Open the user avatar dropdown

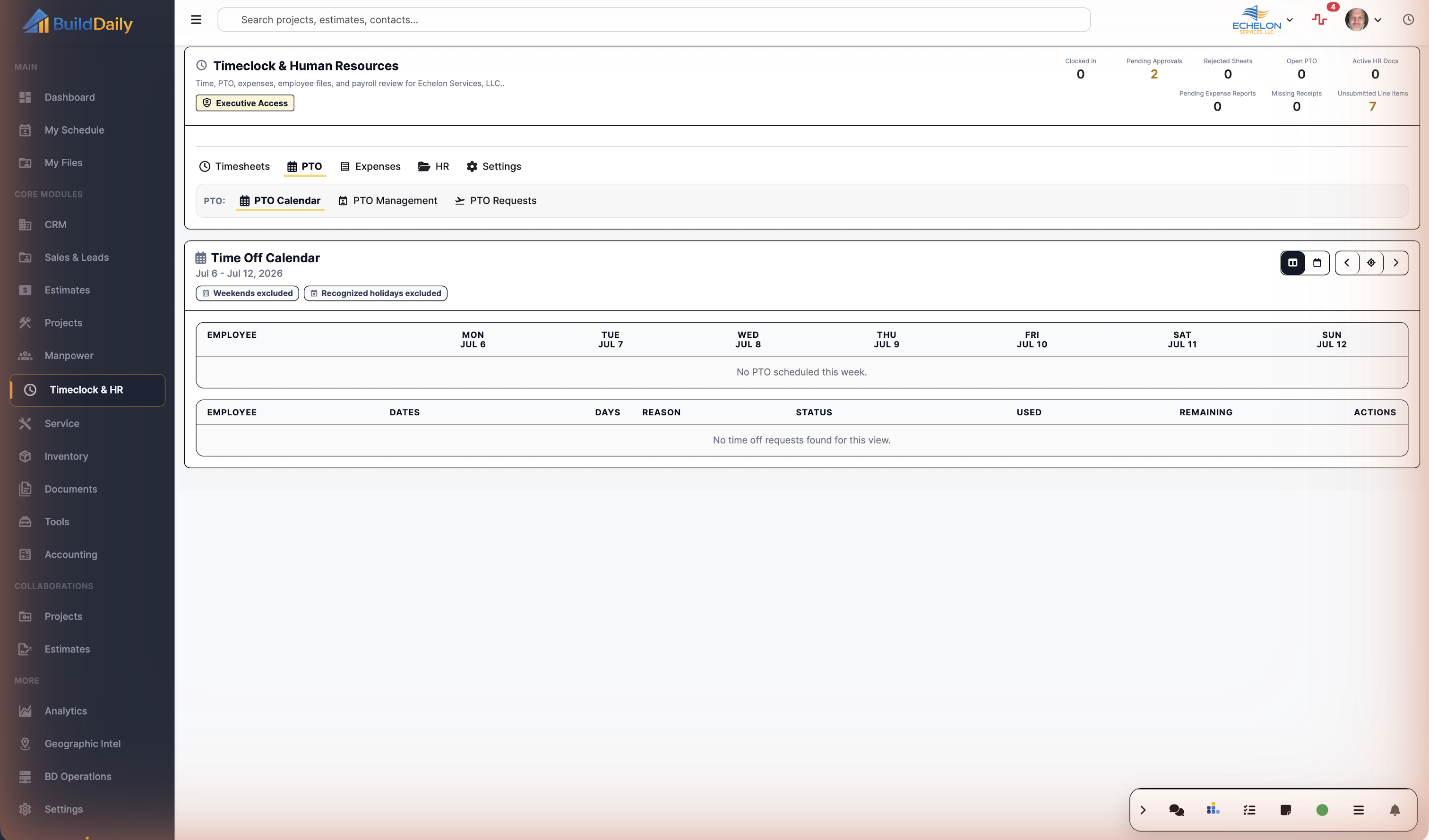1363,20
